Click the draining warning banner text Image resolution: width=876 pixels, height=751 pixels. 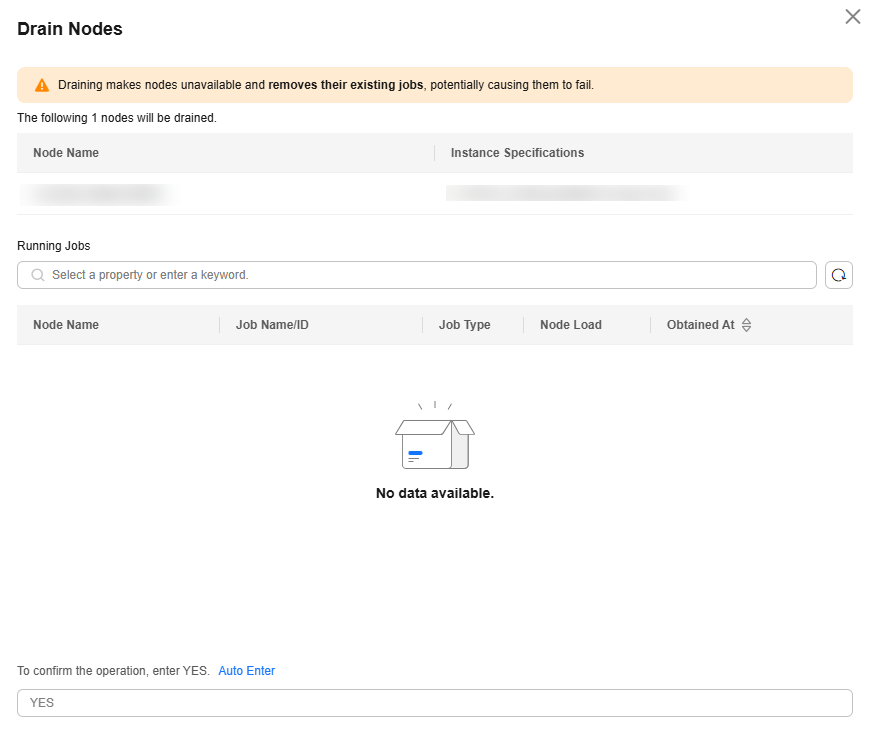[x=325, y=85]
